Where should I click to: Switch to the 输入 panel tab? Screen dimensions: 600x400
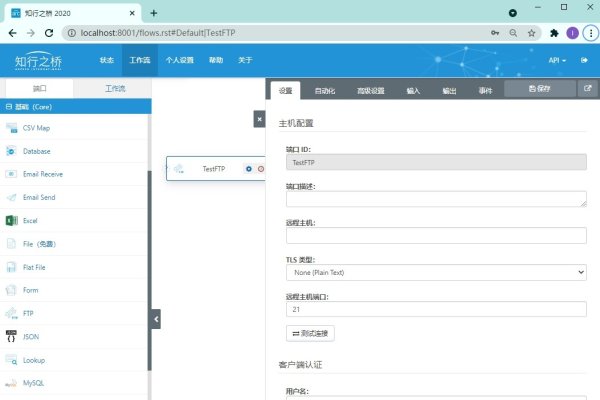click(413, 91)
